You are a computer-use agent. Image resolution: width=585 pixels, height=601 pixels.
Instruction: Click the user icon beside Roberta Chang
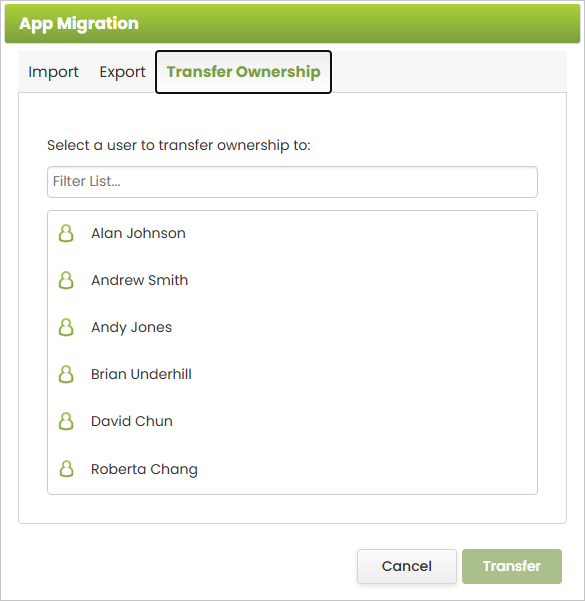click(x=66, y=469)
